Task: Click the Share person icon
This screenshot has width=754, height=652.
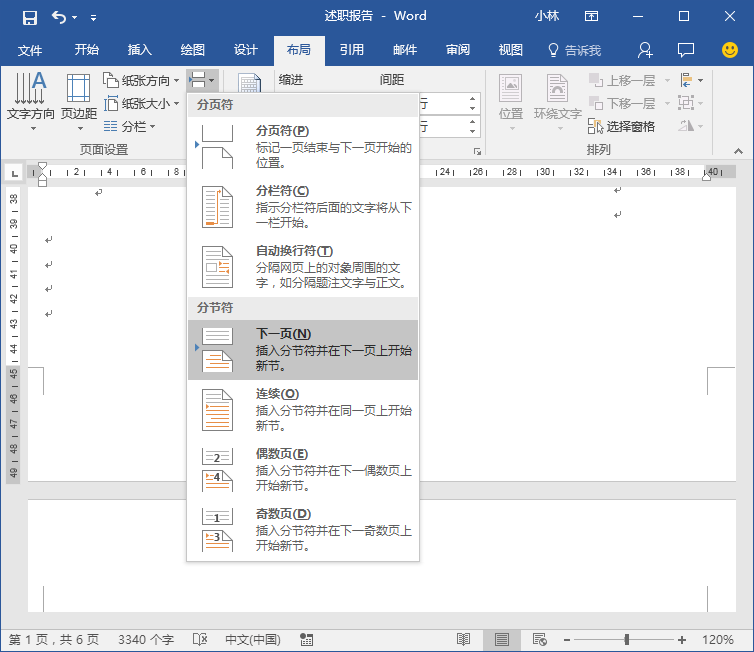Action: coord(644,50)
